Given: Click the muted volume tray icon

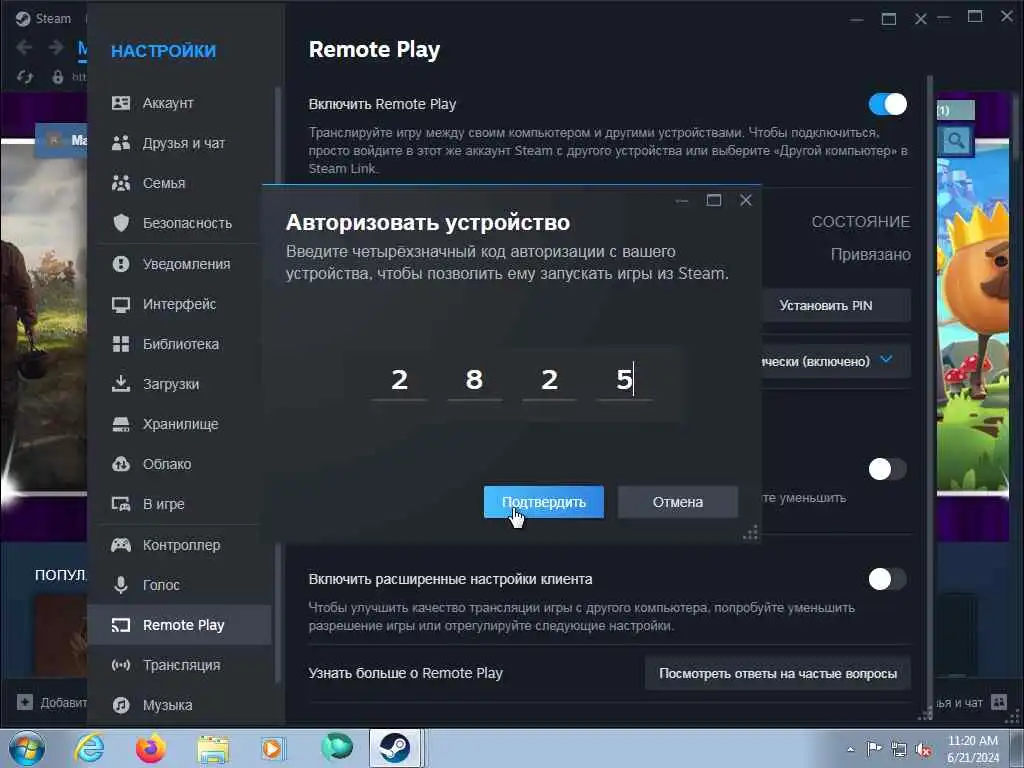Looking at the screenshot, I should tap(923, 749).
